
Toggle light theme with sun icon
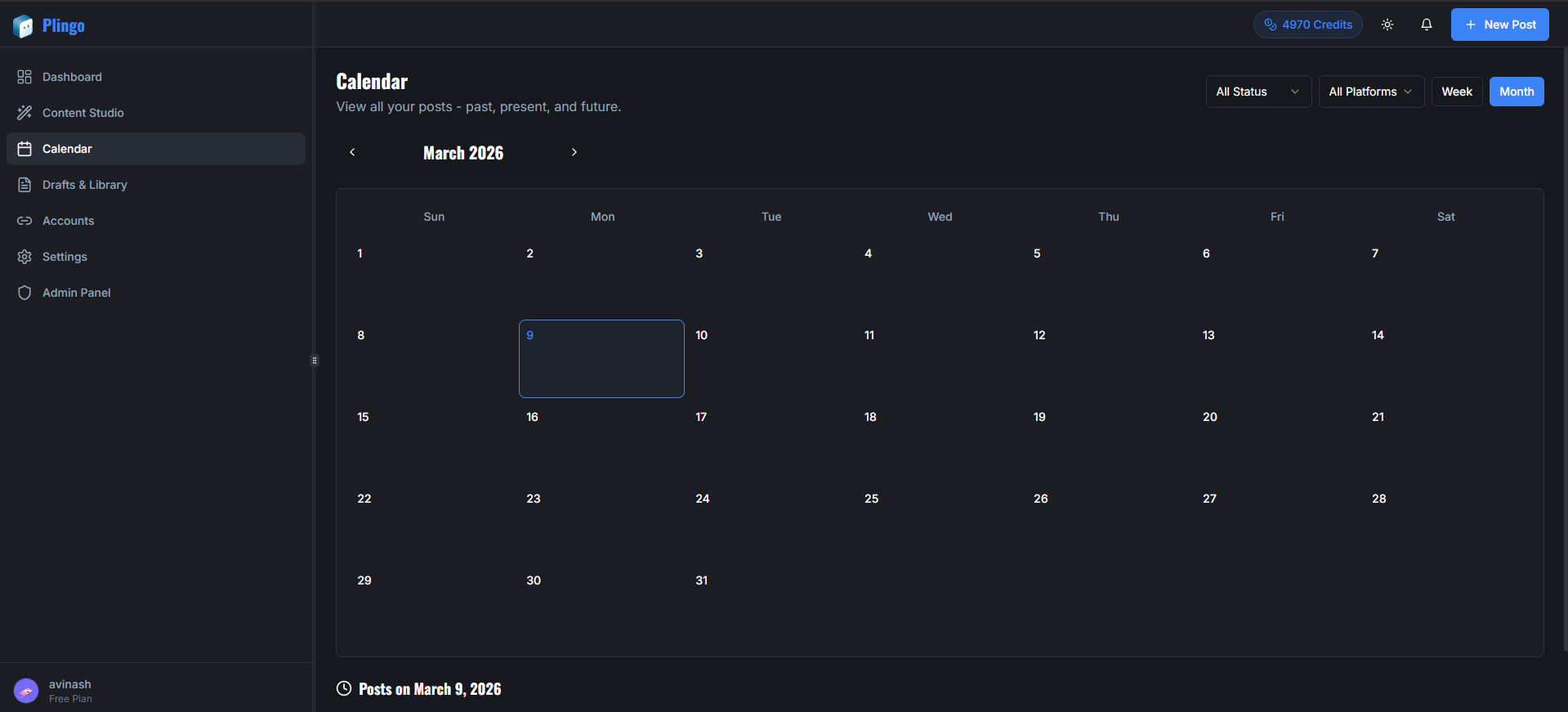tap(1387, 25)
